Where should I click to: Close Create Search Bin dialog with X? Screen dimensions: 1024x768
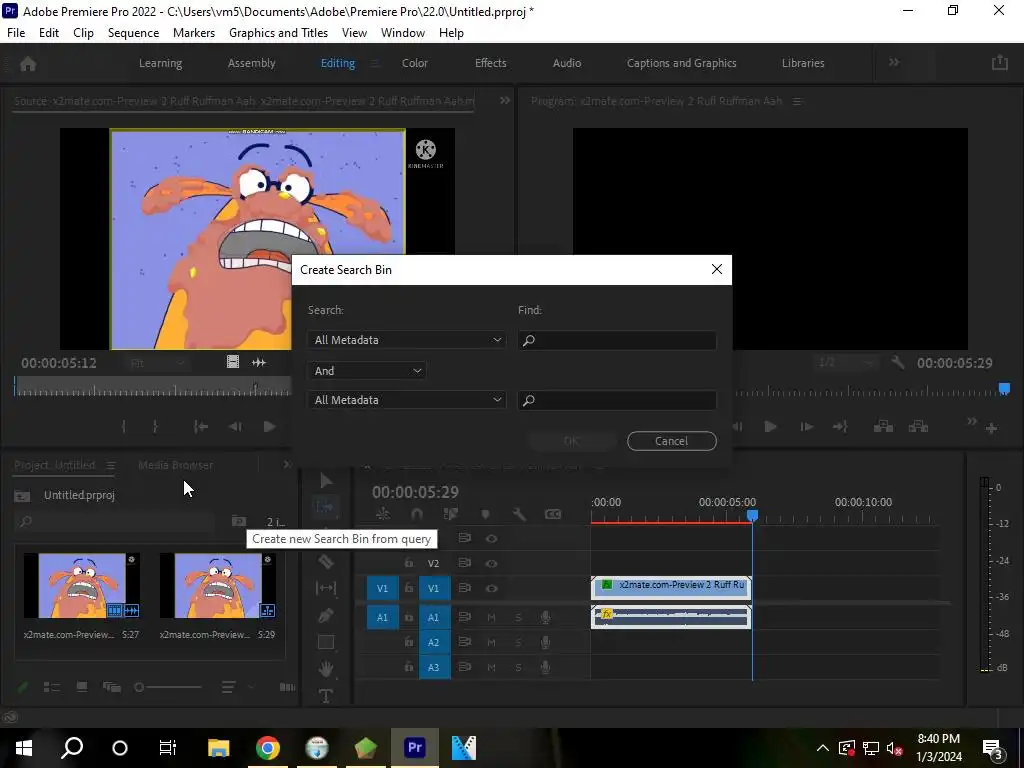[716, 270]
